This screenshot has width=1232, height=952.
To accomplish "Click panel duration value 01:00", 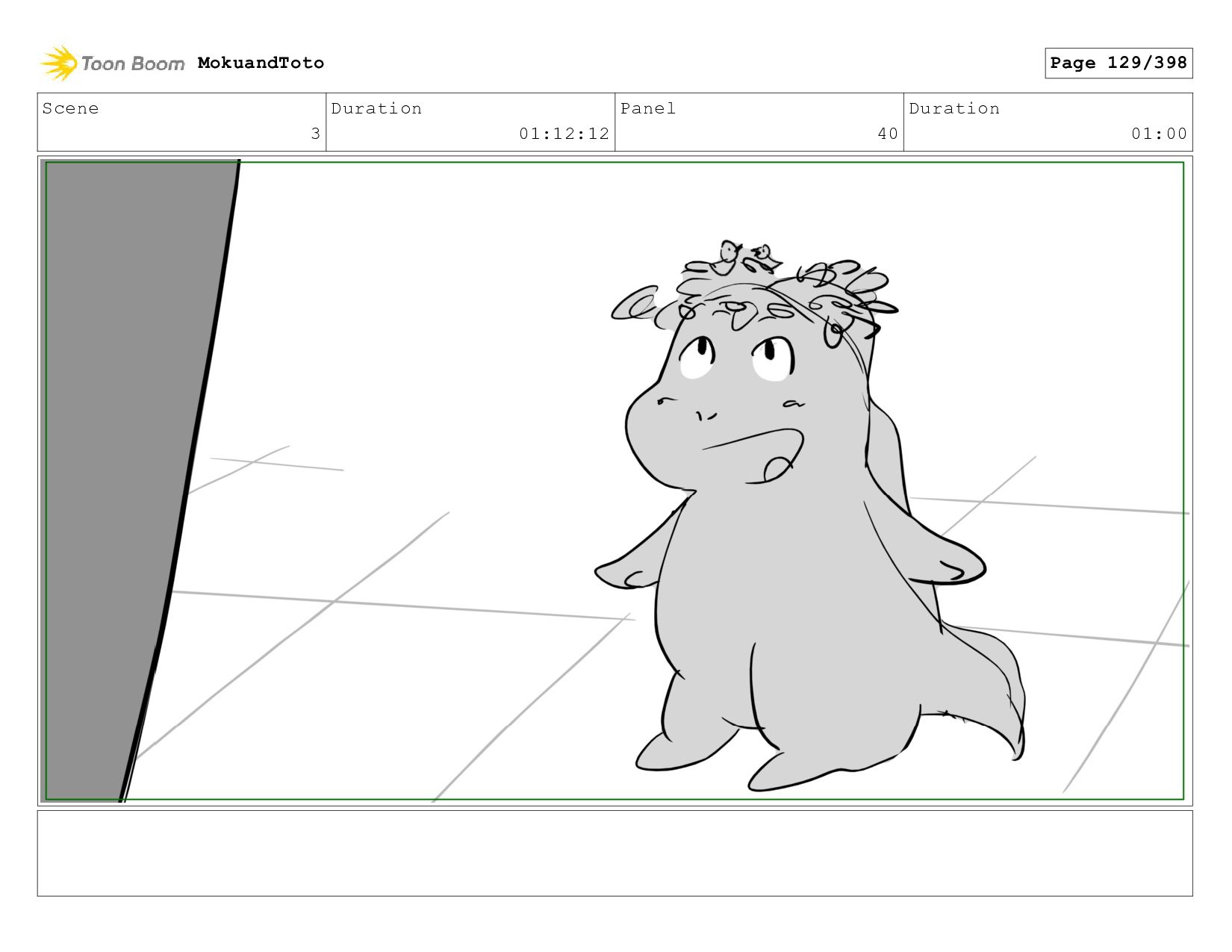I will [1159, 134].
